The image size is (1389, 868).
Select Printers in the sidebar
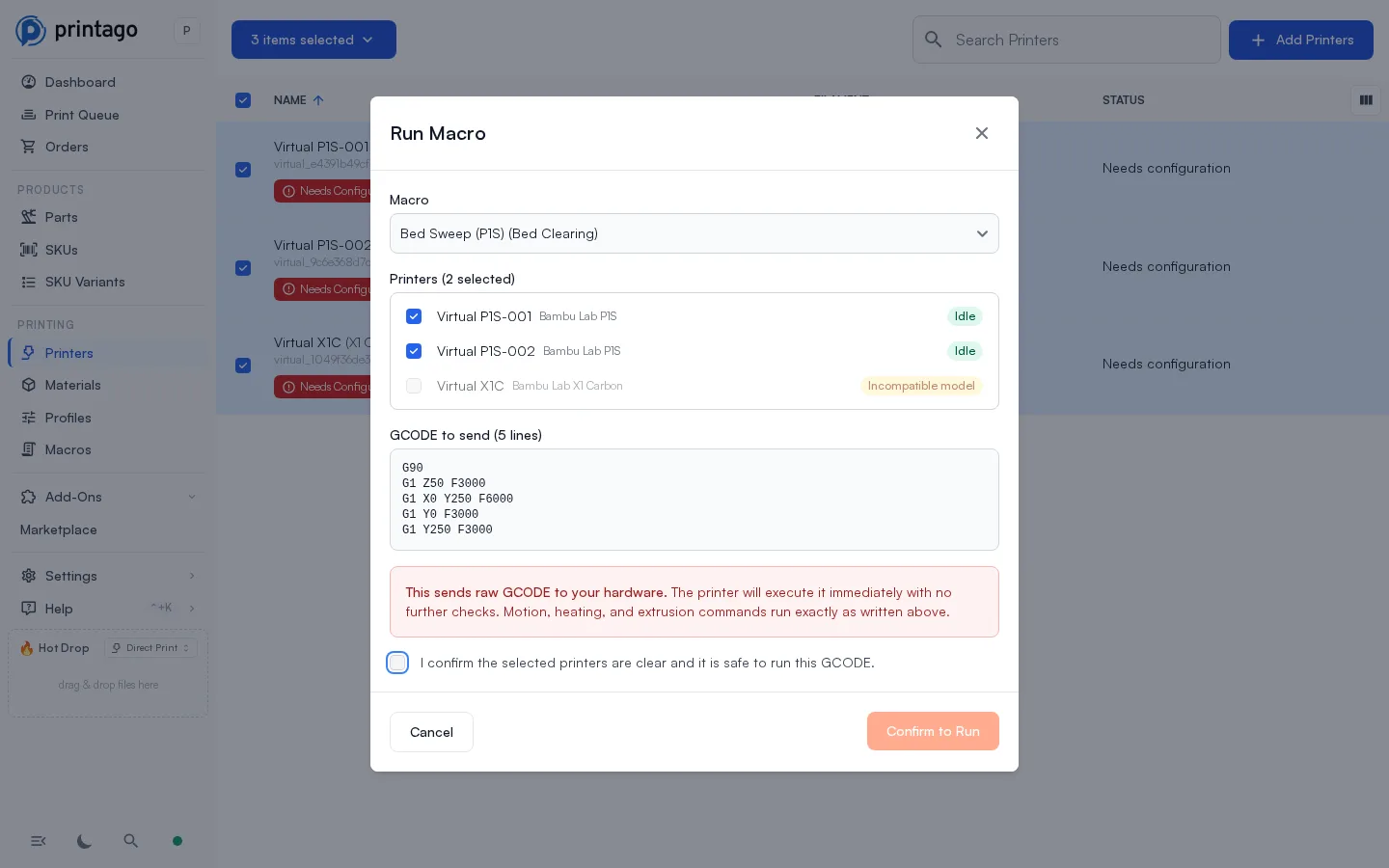point(69,353)
